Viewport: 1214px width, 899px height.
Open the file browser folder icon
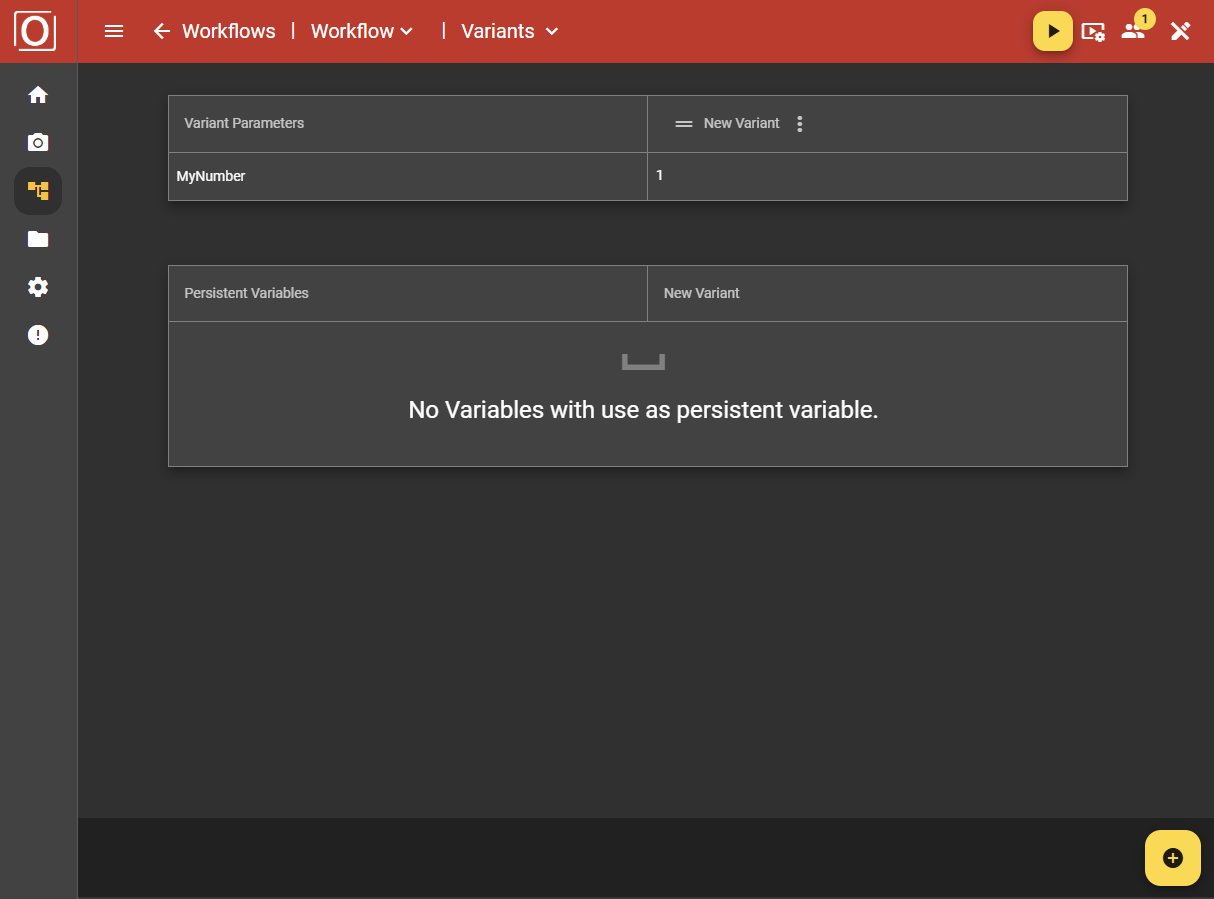coord(38,239)
